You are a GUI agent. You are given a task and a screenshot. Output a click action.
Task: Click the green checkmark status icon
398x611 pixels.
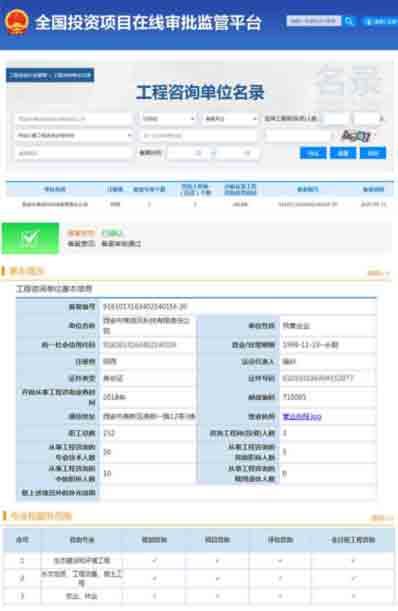(x=30, y=238)
